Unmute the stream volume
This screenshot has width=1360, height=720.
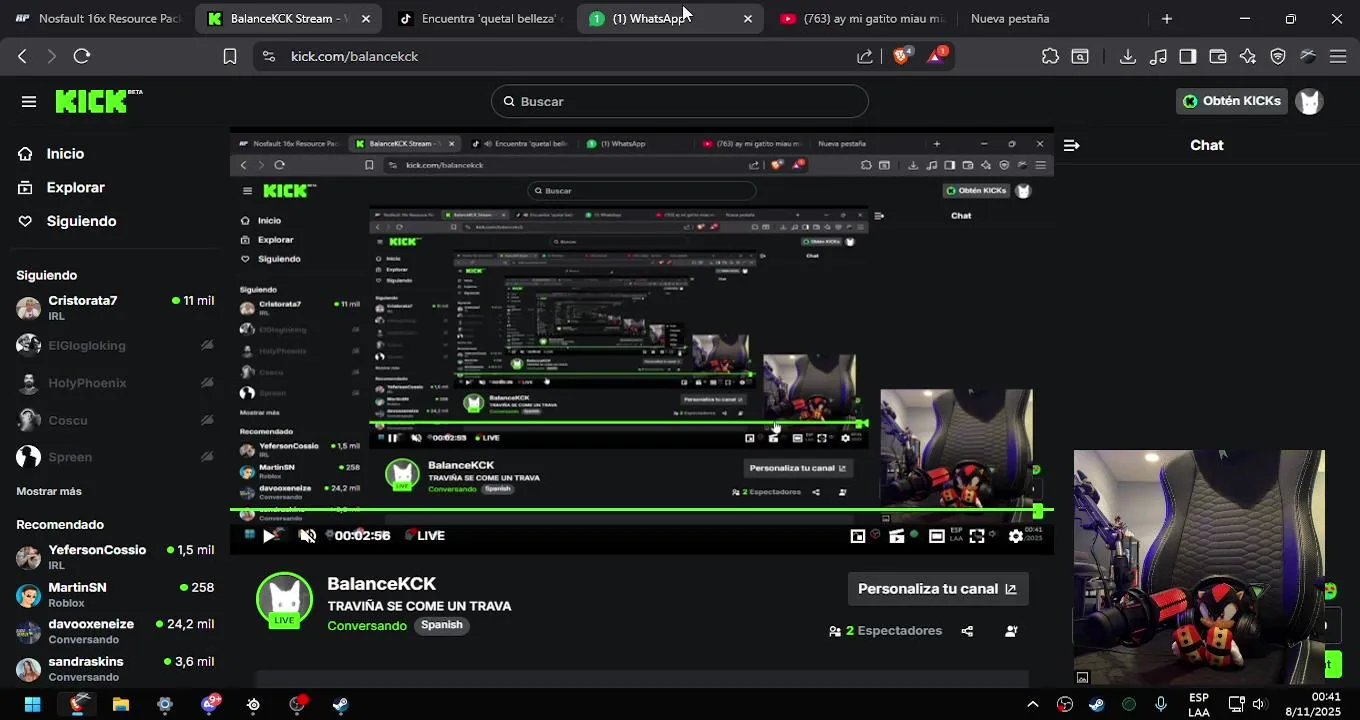(308, 536)
